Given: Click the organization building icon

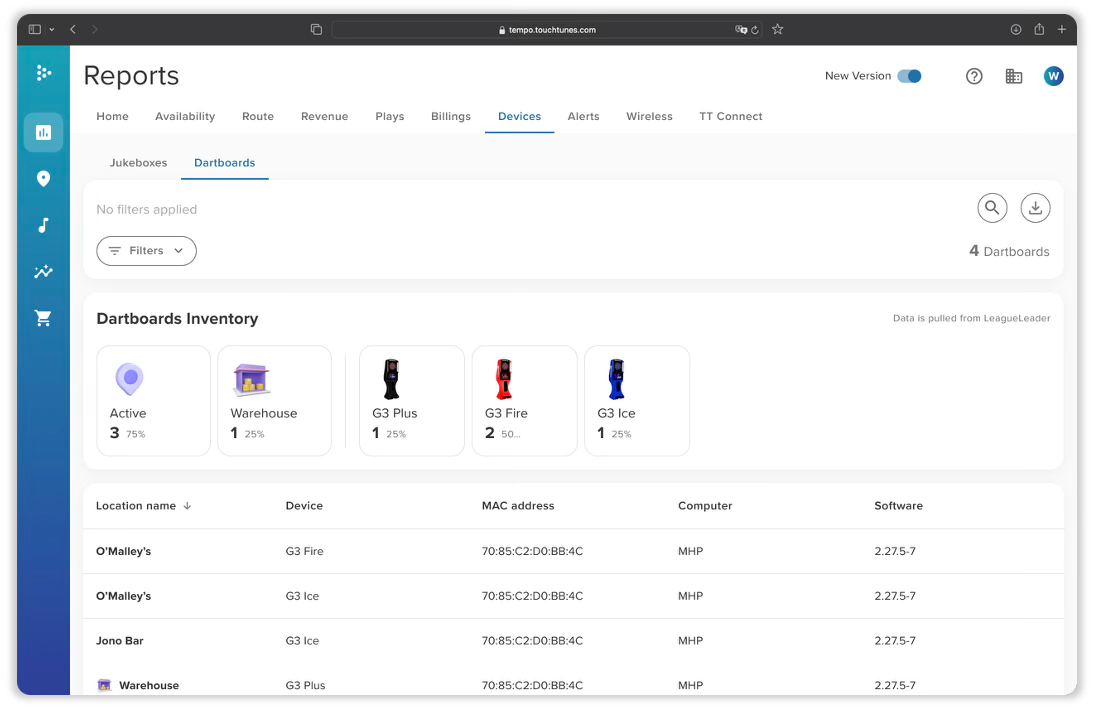Looking at the screenshot, I should (1013, 76).
